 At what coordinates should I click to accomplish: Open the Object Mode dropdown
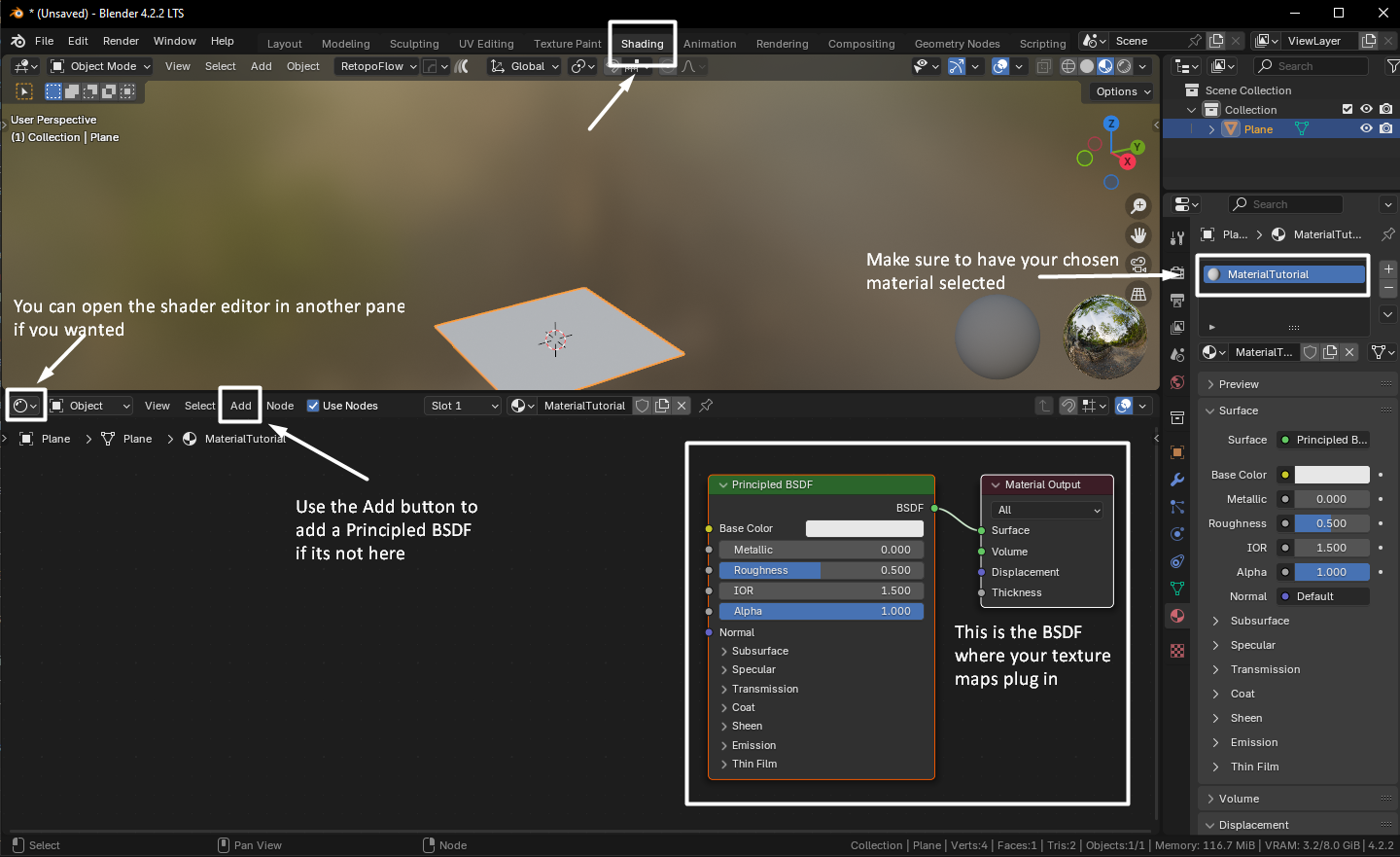pyautogui.click(x=101, y=66)
